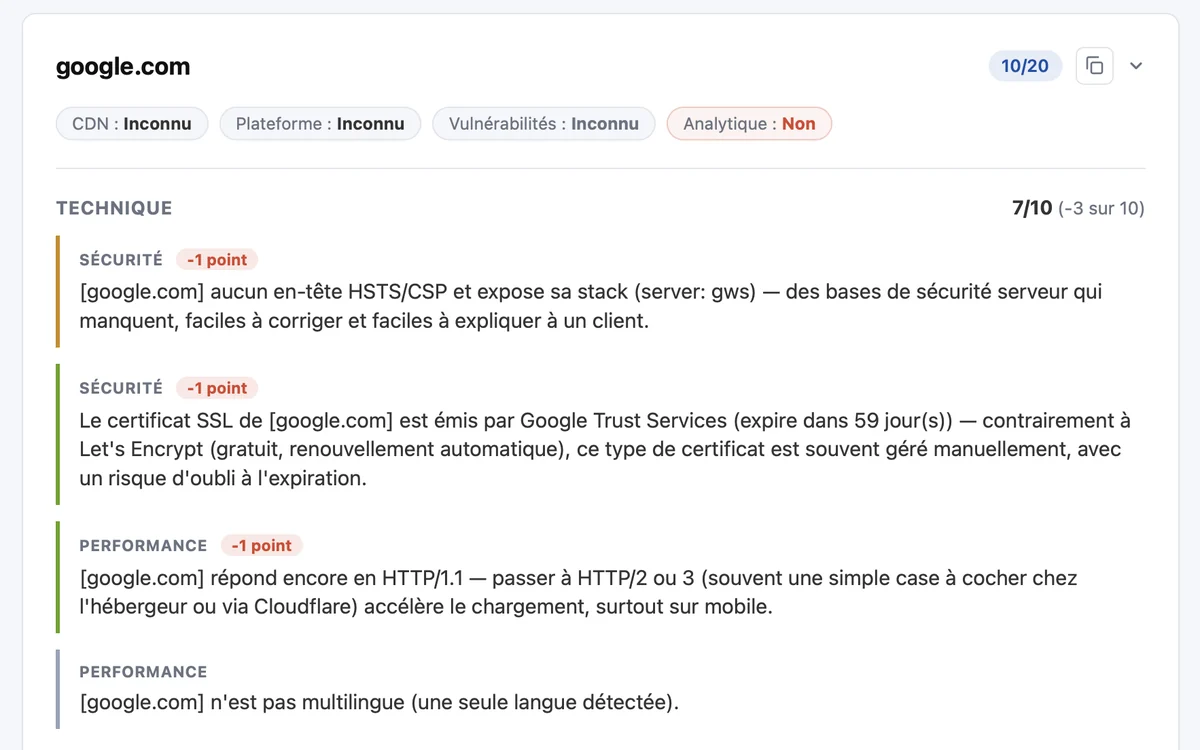Click the TECHNIQUE section header
This screenshot has width=1200, height=750.
coord(114,208)
